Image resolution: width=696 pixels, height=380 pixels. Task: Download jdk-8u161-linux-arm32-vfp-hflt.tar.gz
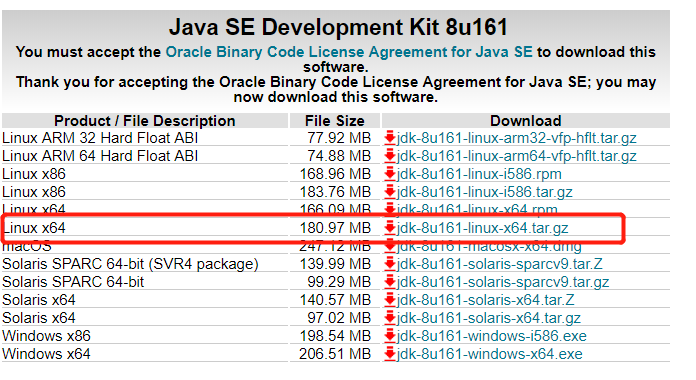point(517,138)
